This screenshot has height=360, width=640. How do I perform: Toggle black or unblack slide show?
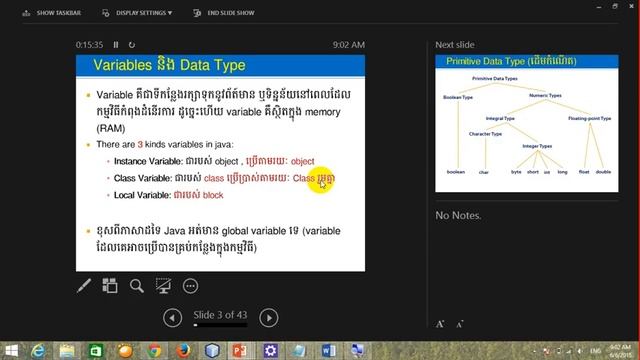coord(163,286)
